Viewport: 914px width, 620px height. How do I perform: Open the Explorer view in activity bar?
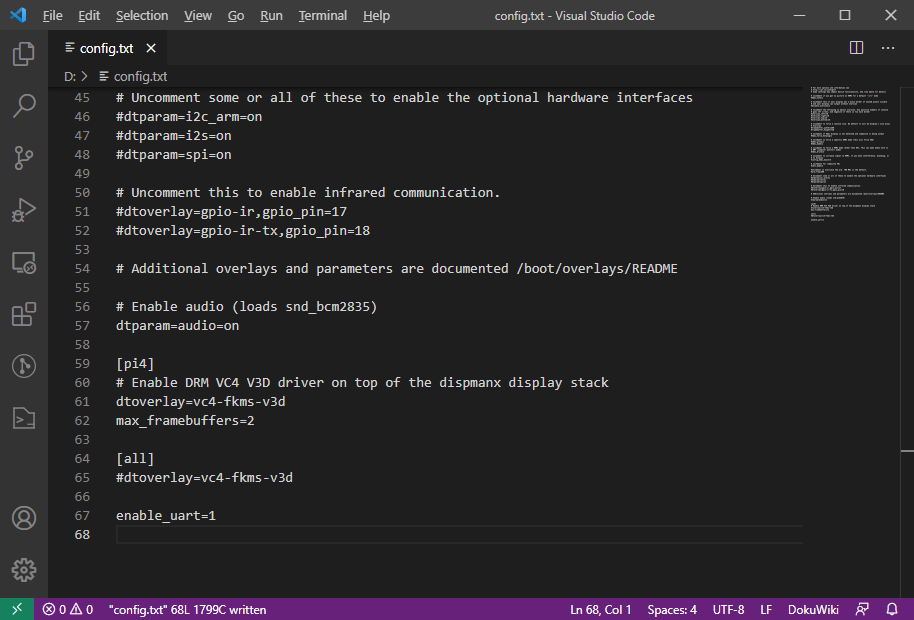tap(23, 54)
